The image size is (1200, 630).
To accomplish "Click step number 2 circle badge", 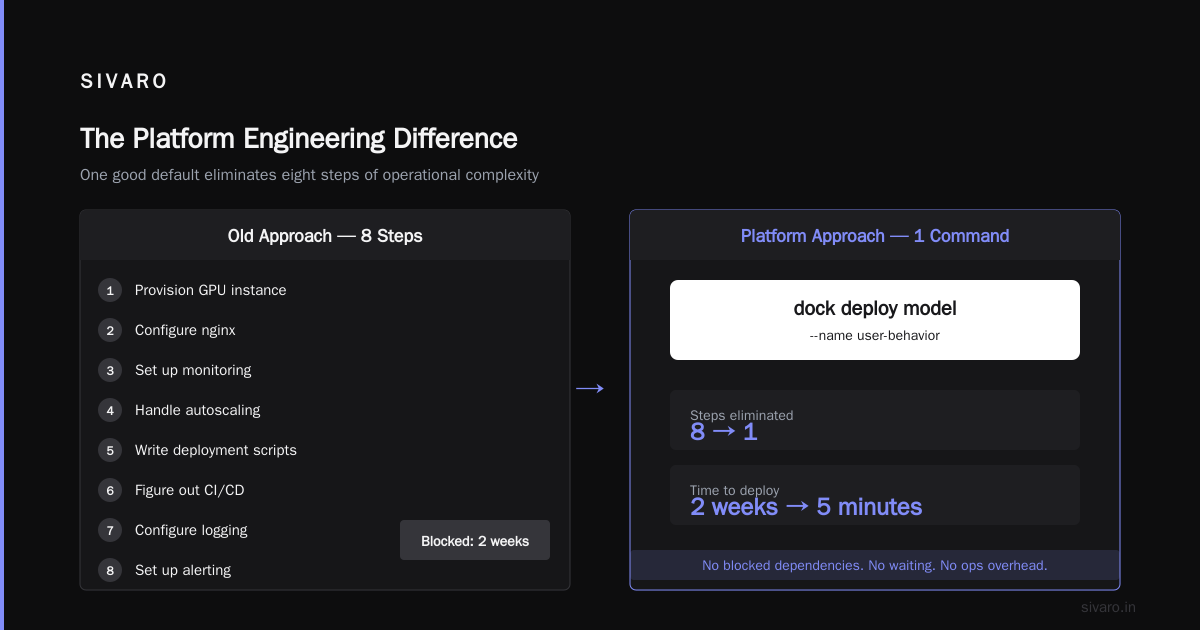I will [110, 330].
